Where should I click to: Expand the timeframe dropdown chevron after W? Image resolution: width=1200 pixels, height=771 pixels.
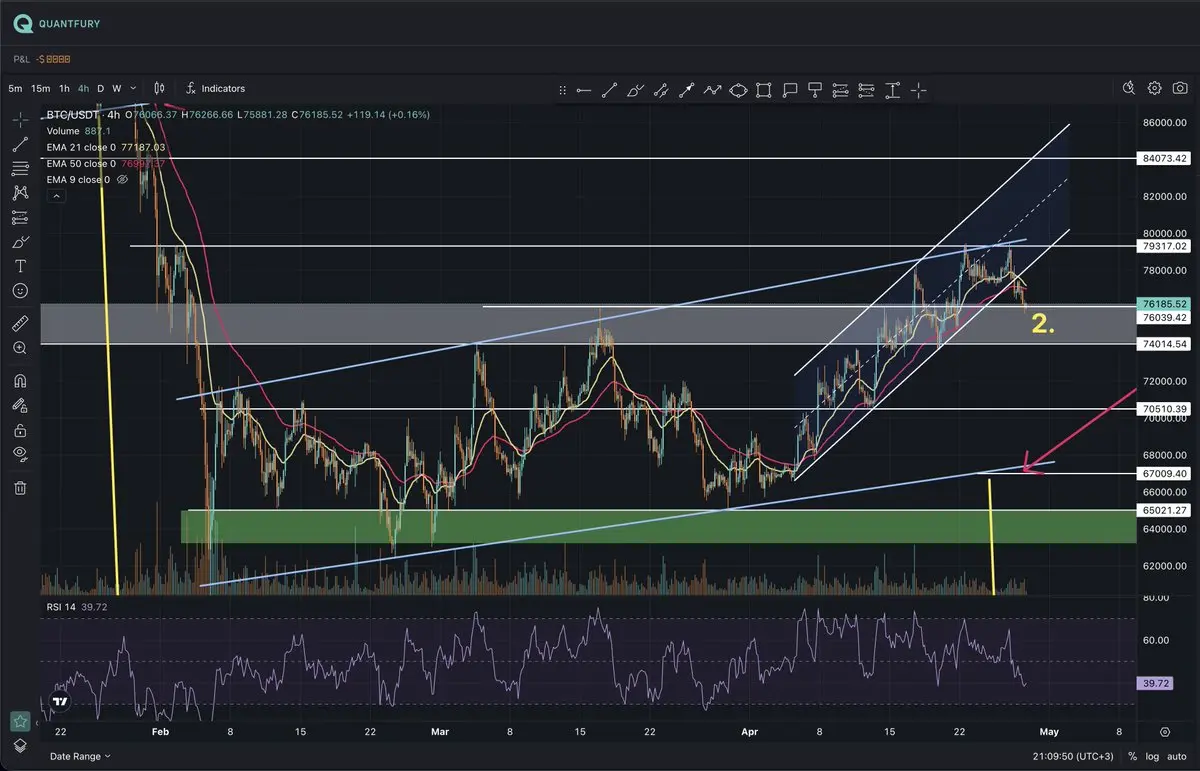click(x=135, y=88)
